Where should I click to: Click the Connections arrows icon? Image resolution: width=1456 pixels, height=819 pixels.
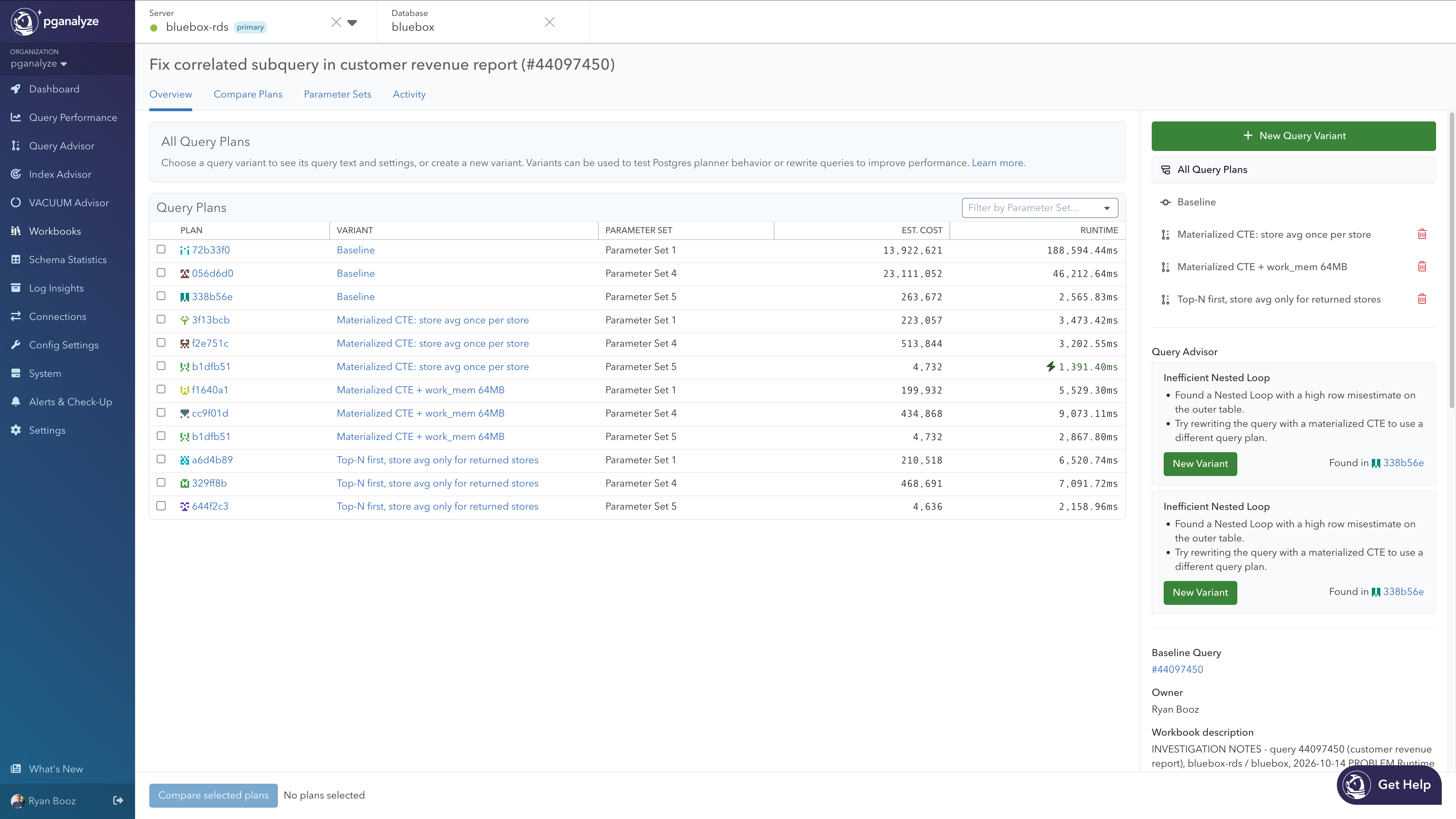click(x=16, y=316)
